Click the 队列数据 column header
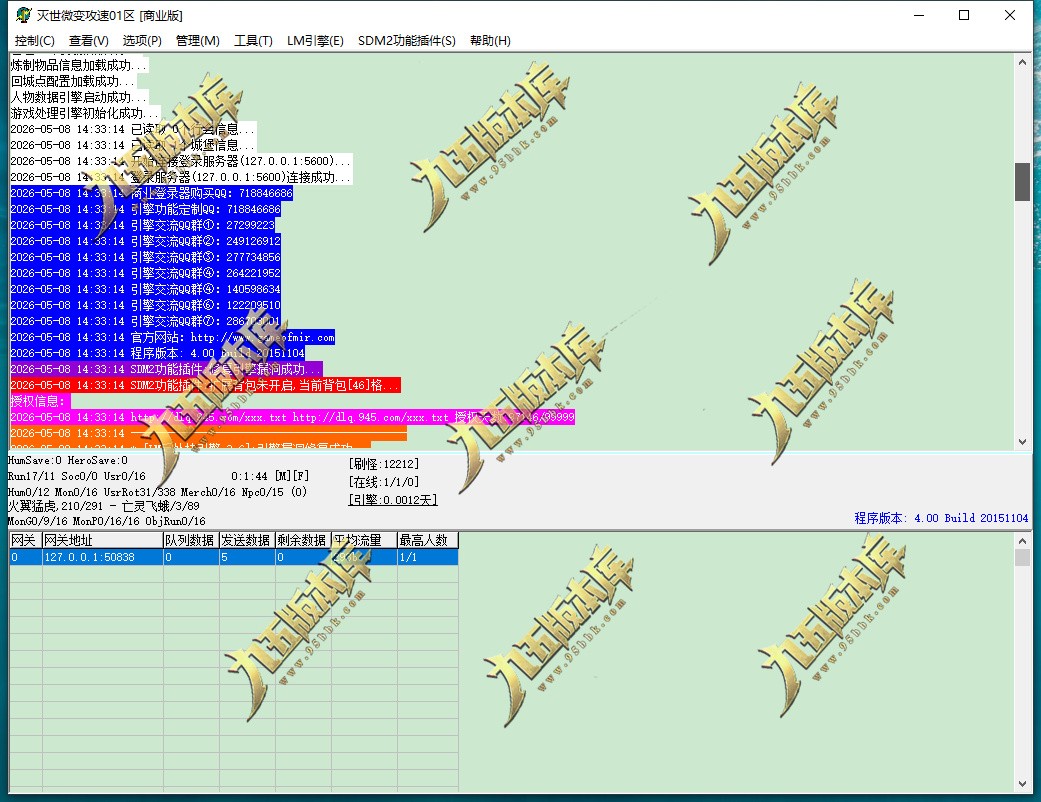Screen dimensions: 1041x802 191,540
